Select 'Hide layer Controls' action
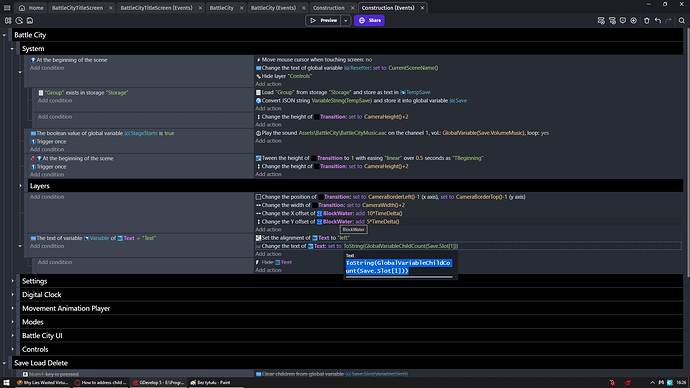The width and height of the screenshot is (690, 388). pos(284,76)
